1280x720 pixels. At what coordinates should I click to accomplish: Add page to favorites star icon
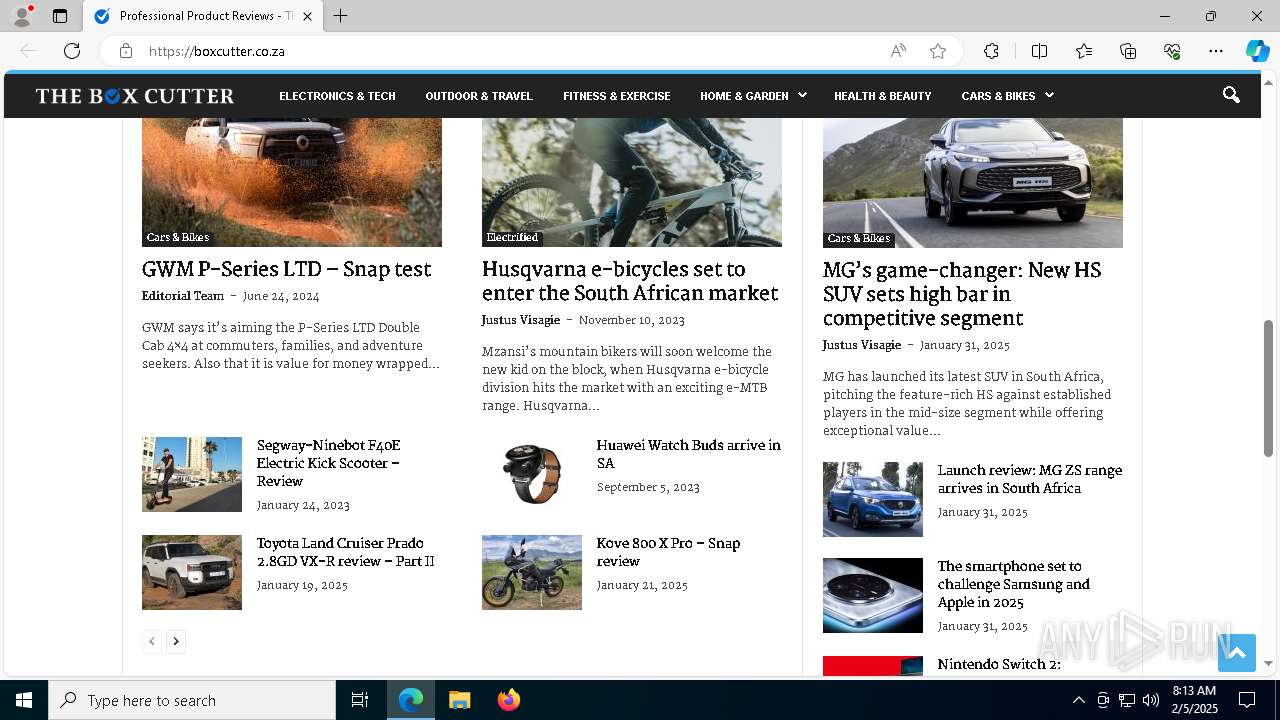[x=938, y=51]
